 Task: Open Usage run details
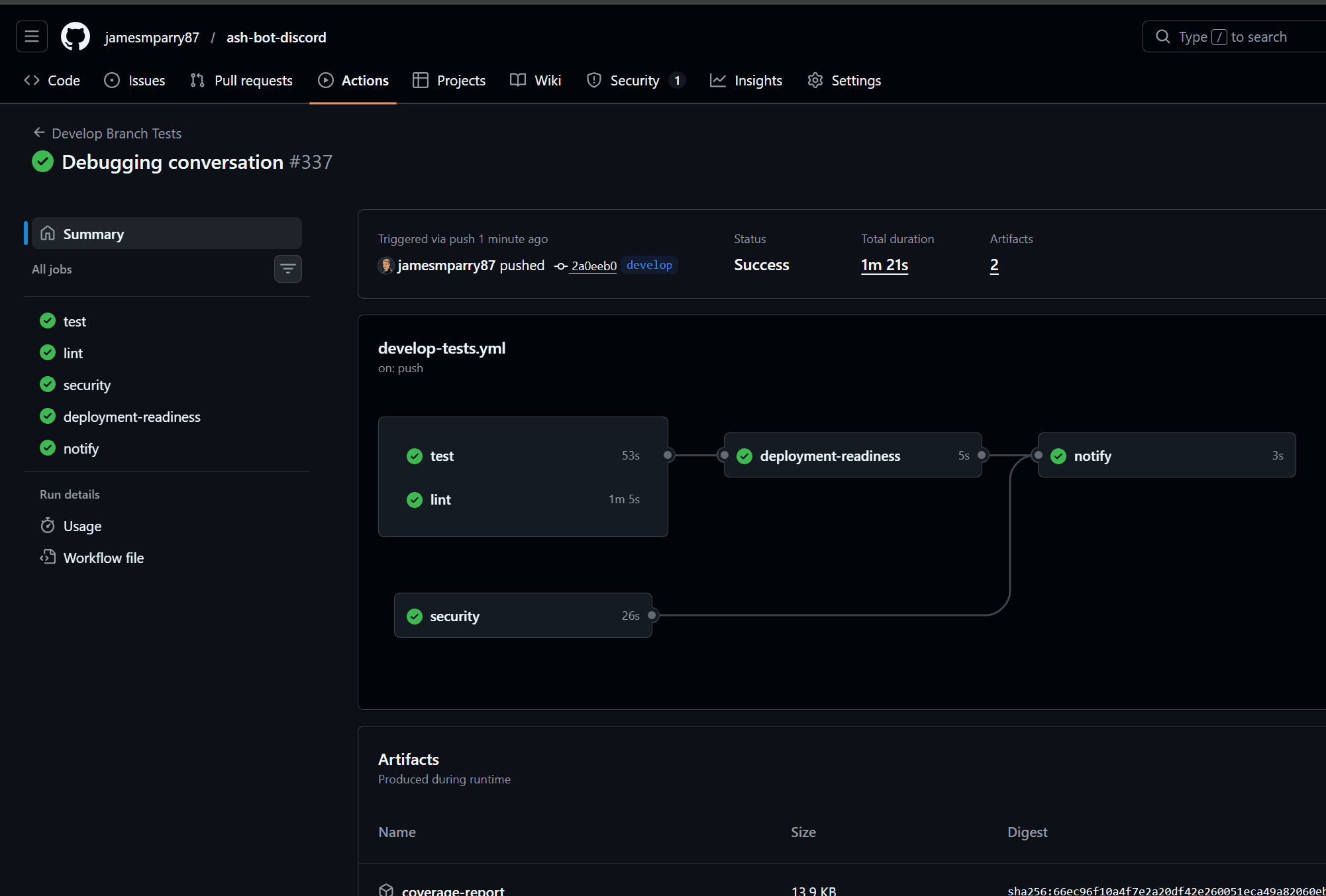[82, 526]
